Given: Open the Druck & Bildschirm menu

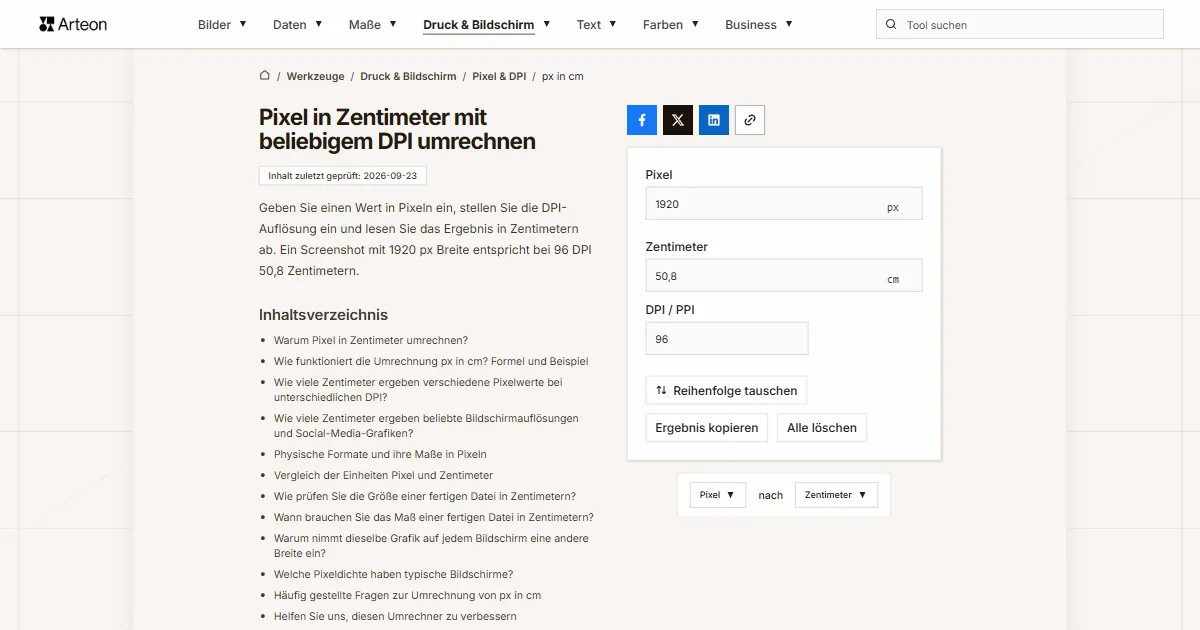Looking at the screenshot, I should click(x=487, y=24).
